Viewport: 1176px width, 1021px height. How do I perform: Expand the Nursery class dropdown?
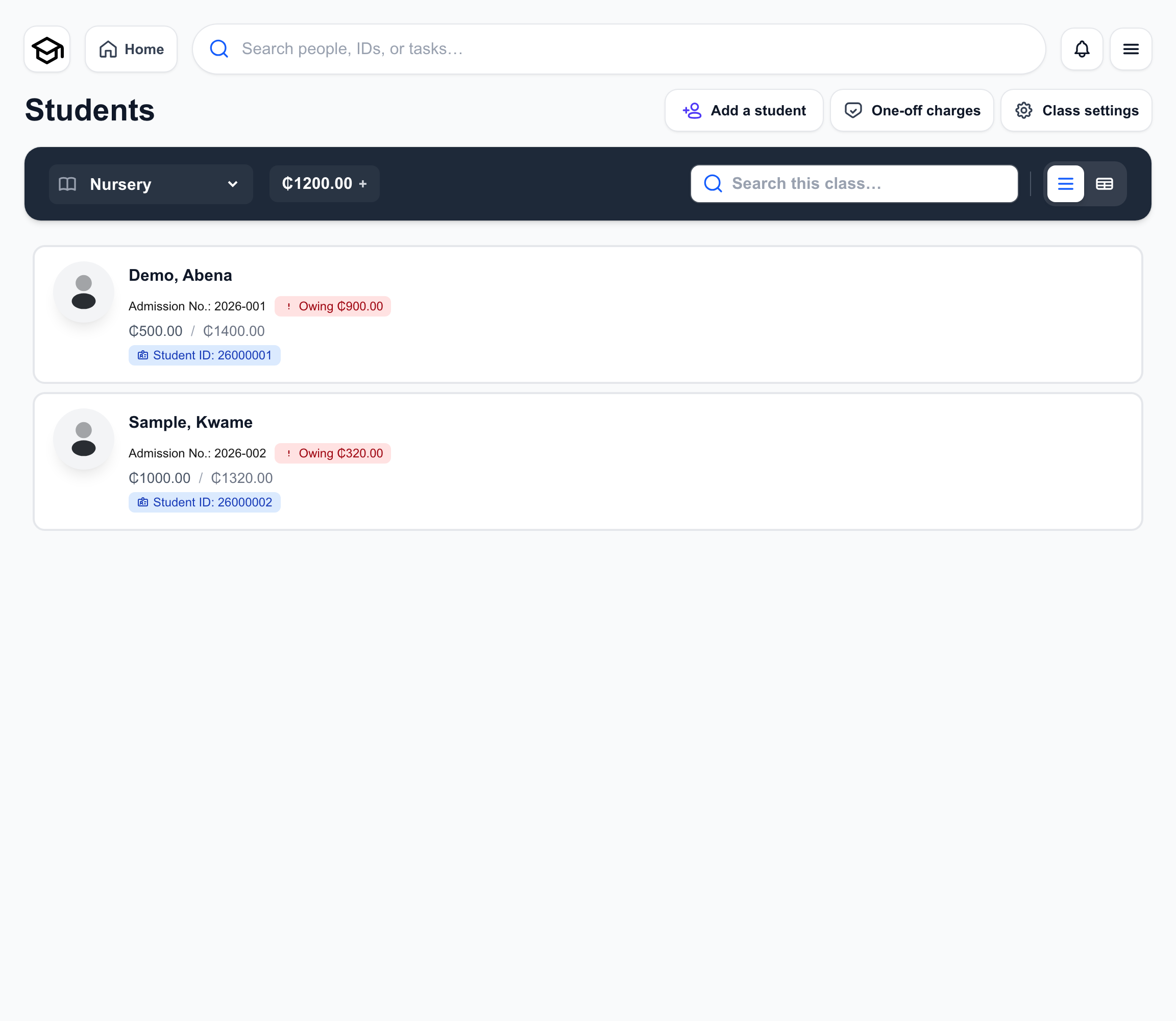point(151,184)
